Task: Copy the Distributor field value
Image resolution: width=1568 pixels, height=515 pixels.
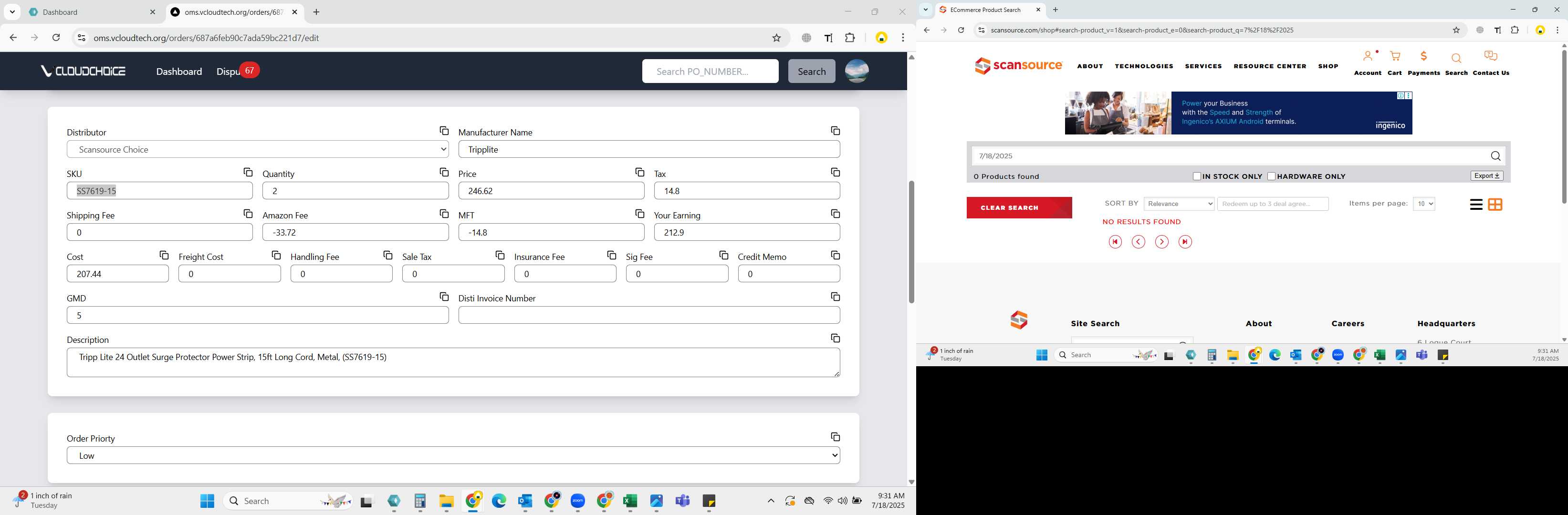Action: pyautogui.click(x=444, y=131)
